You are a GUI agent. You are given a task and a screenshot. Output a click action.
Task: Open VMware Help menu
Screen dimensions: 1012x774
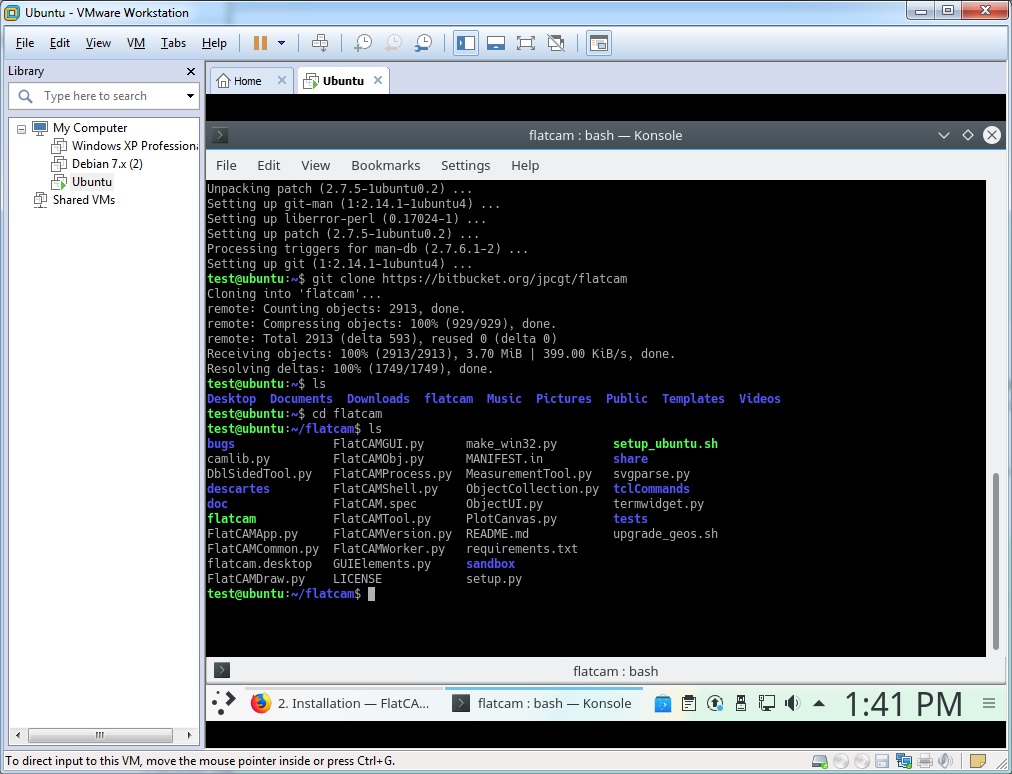tap(214, 43)
